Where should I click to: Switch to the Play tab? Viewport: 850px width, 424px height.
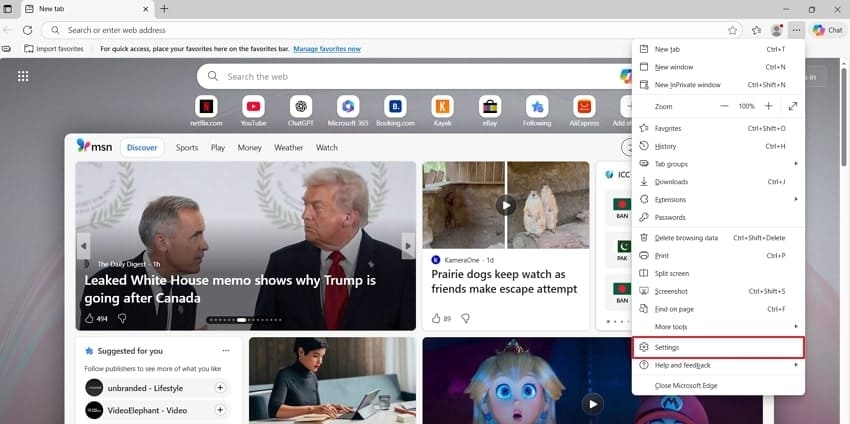coord(218,147)
